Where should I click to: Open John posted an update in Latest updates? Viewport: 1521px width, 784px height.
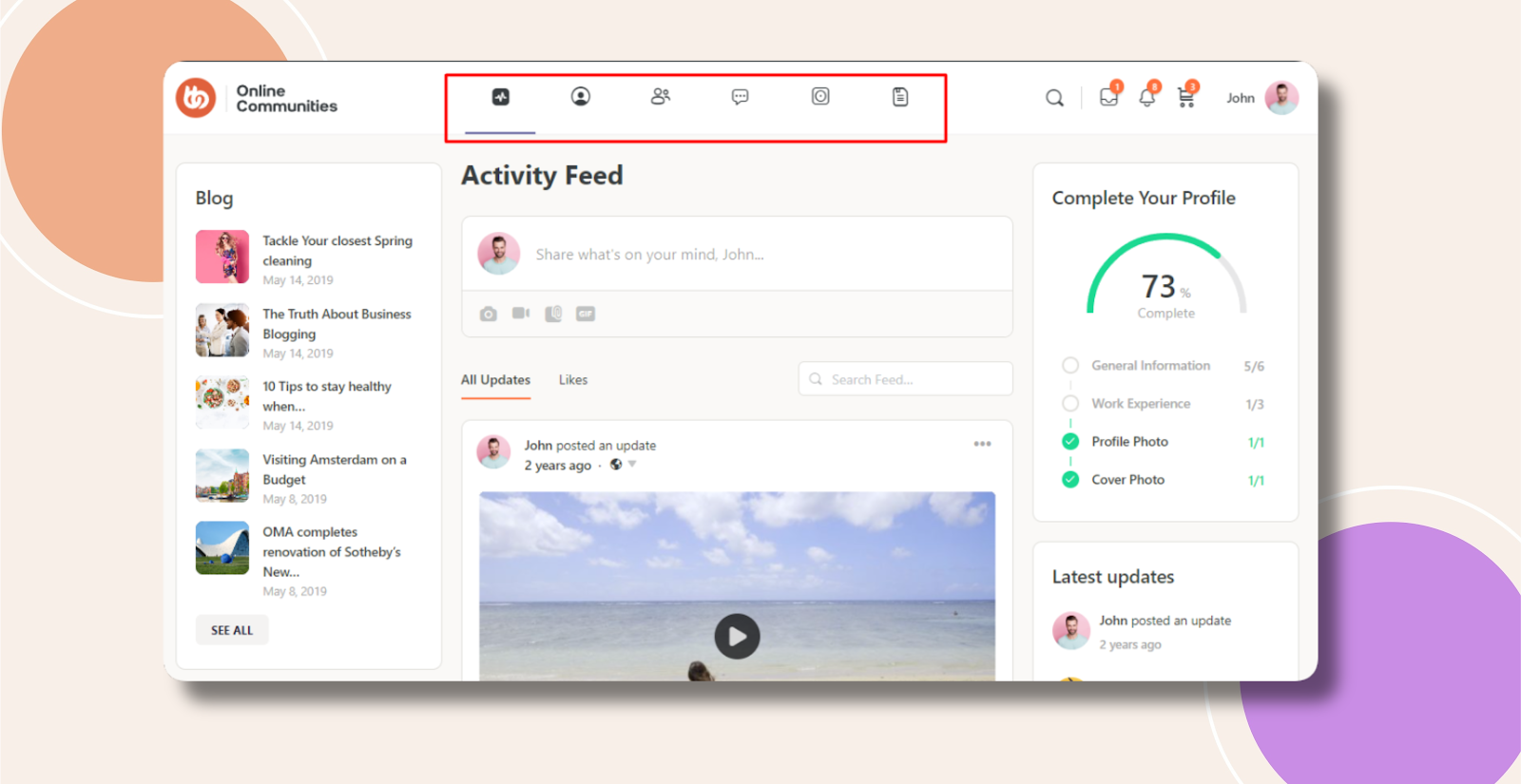[1165, 621]
